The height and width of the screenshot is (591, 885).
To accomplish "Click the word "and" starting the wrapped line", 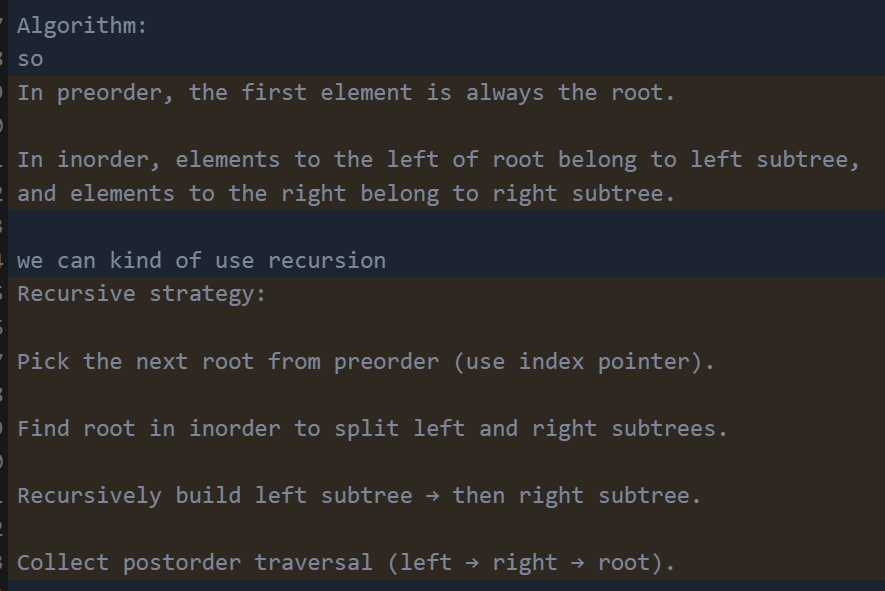I will tap(36, 193).
